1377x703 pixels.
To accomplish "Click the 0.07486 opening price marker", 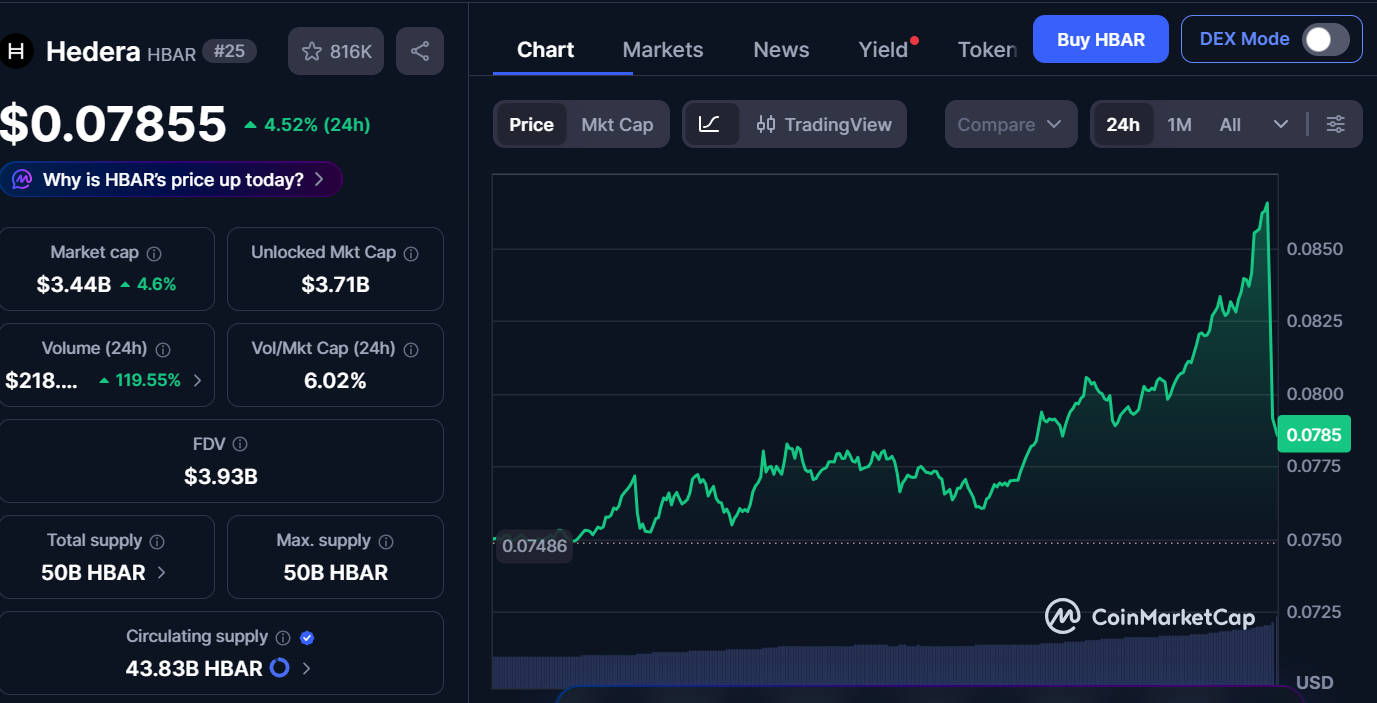I will (534, 546).
